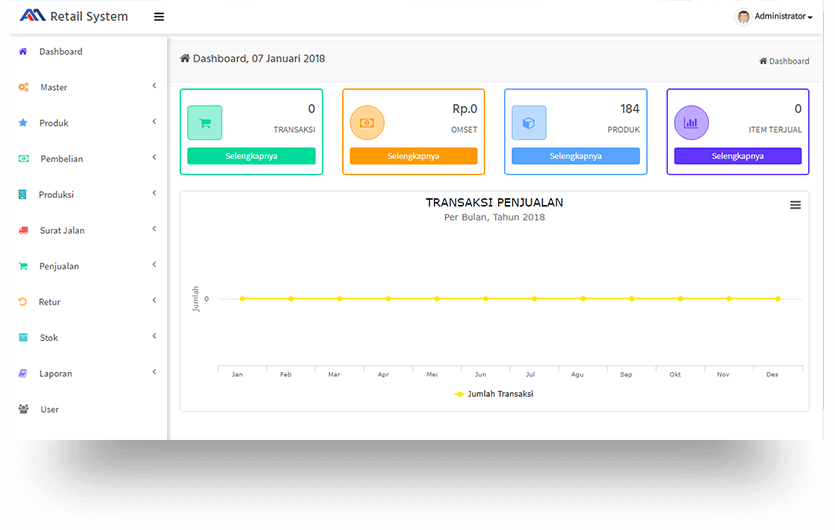Image resolution: width=835 pixels, height=530 pixels.
Task: Expand the Master submenu chevron
Action: pyautogui.click(x=154, y=86)
